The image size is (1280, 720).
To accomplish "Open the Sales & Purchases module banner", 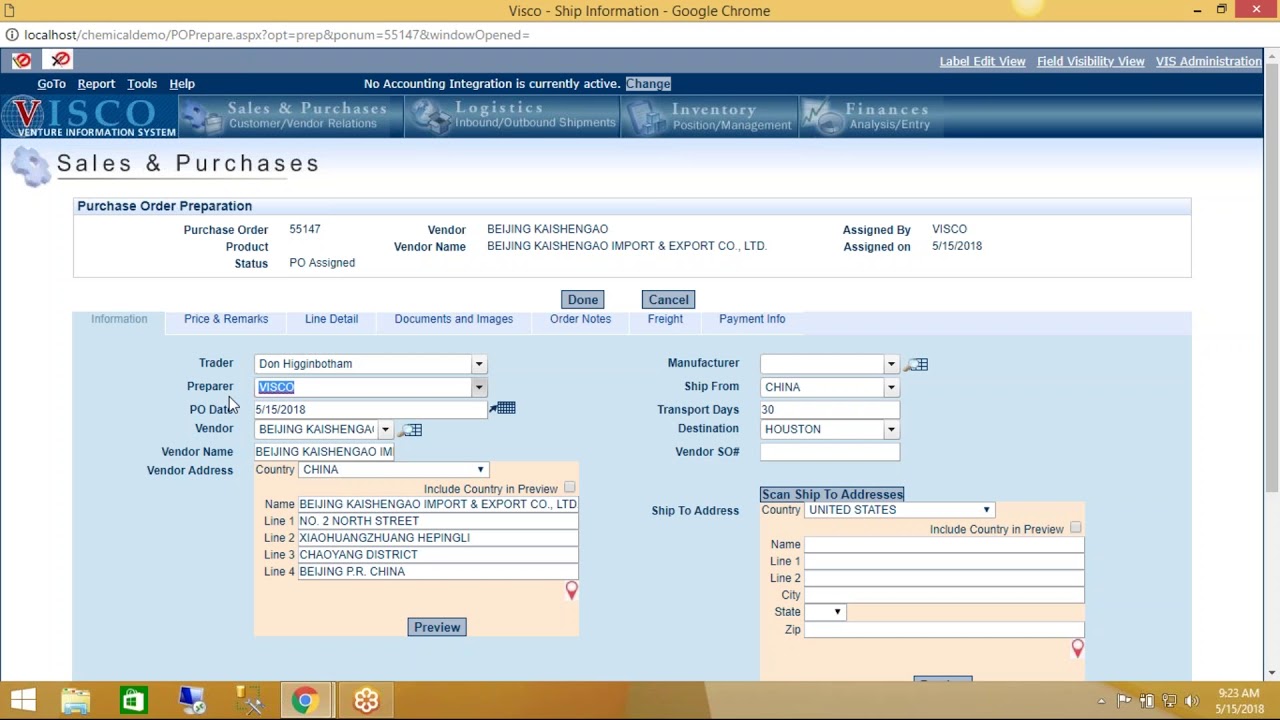I will [292, 116].
